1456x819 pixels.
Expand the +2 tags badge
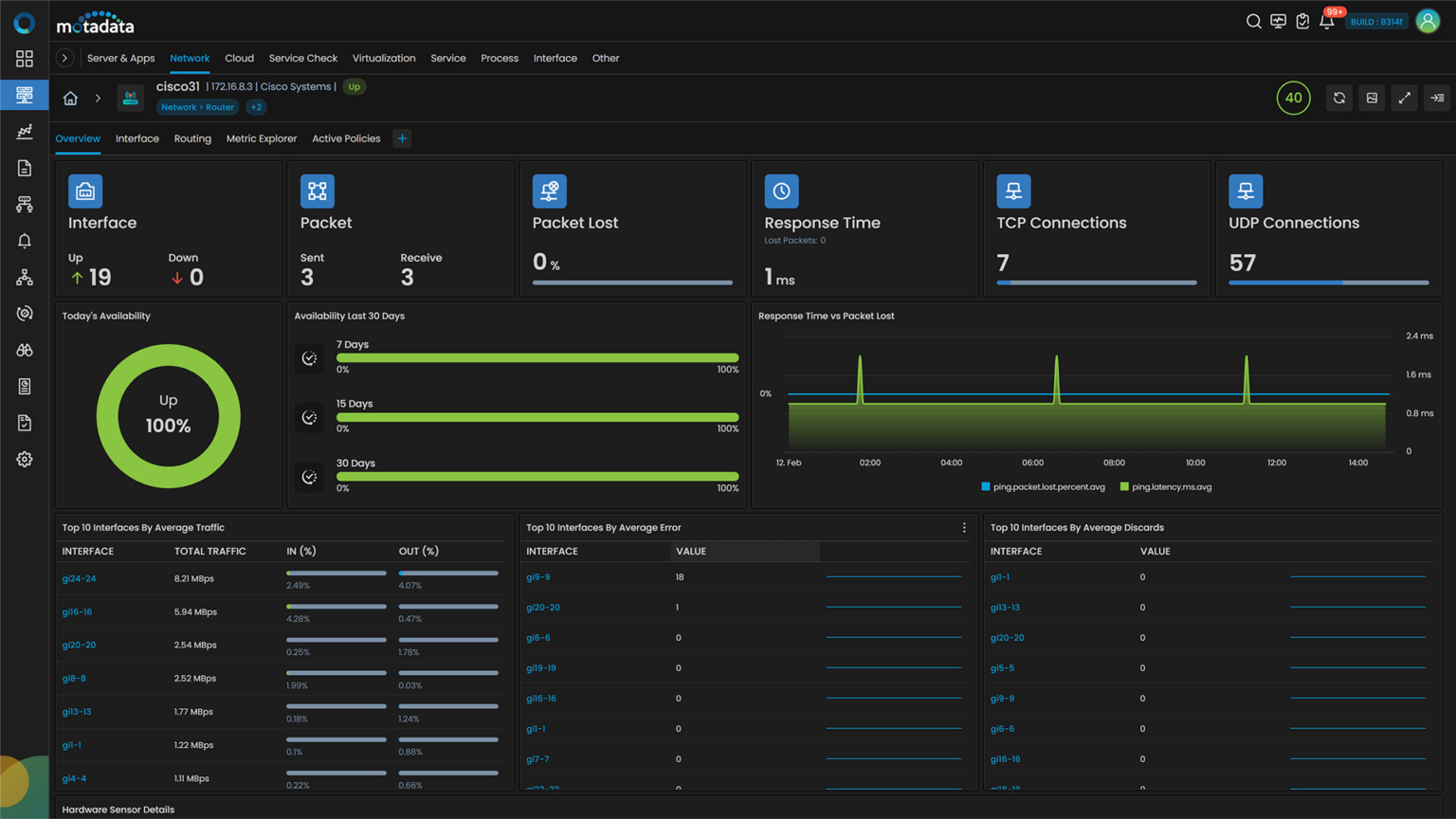[256, 107]
